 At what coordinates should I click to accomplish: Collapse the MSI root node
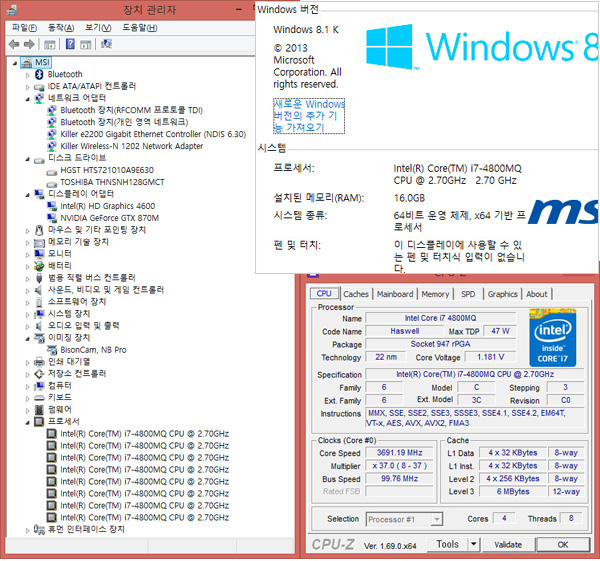point(15,63)
